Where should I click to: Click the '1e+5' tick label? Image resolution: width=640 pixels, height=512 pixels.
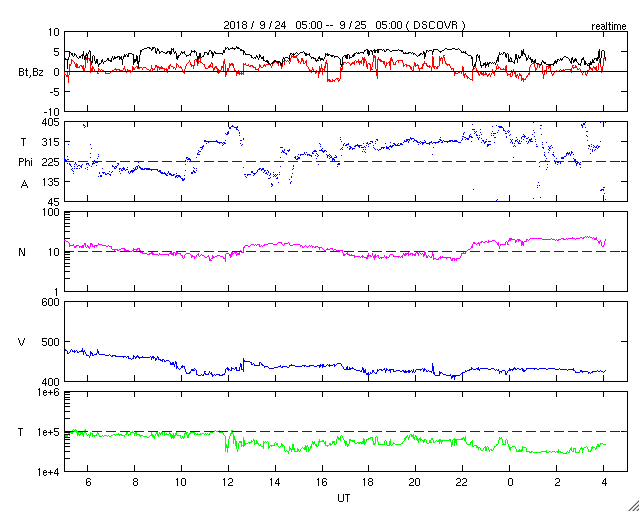[48, 432]
